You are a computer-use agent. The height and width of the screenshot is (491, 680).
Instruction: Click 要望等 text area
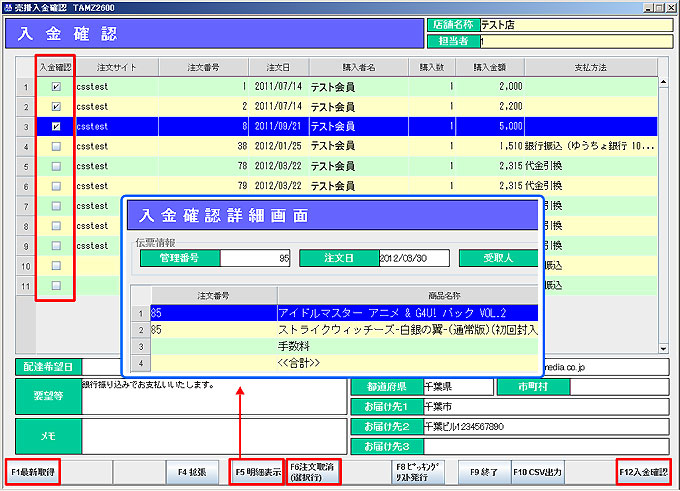[x=214, y=396]
